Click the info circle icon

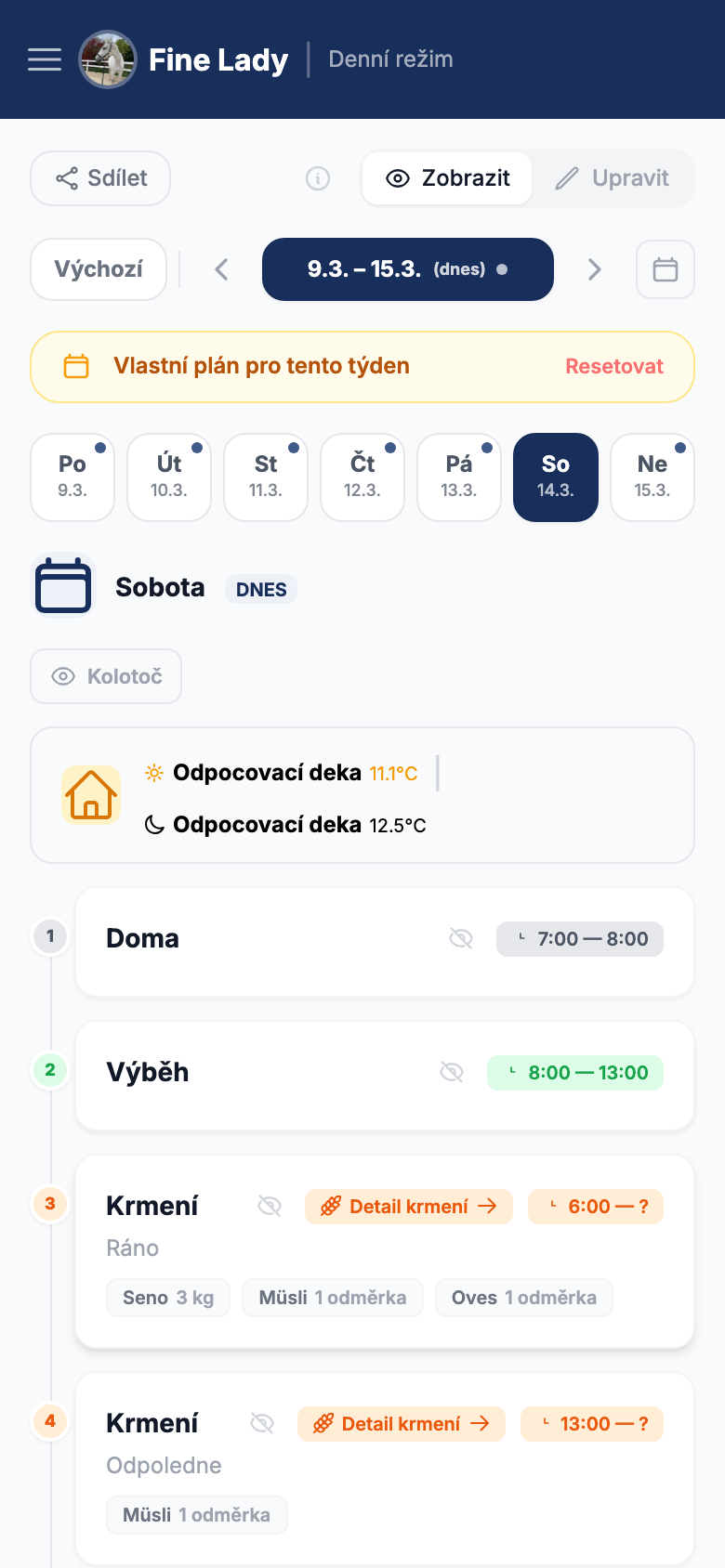pyautogui.click(x=318, y=178)
